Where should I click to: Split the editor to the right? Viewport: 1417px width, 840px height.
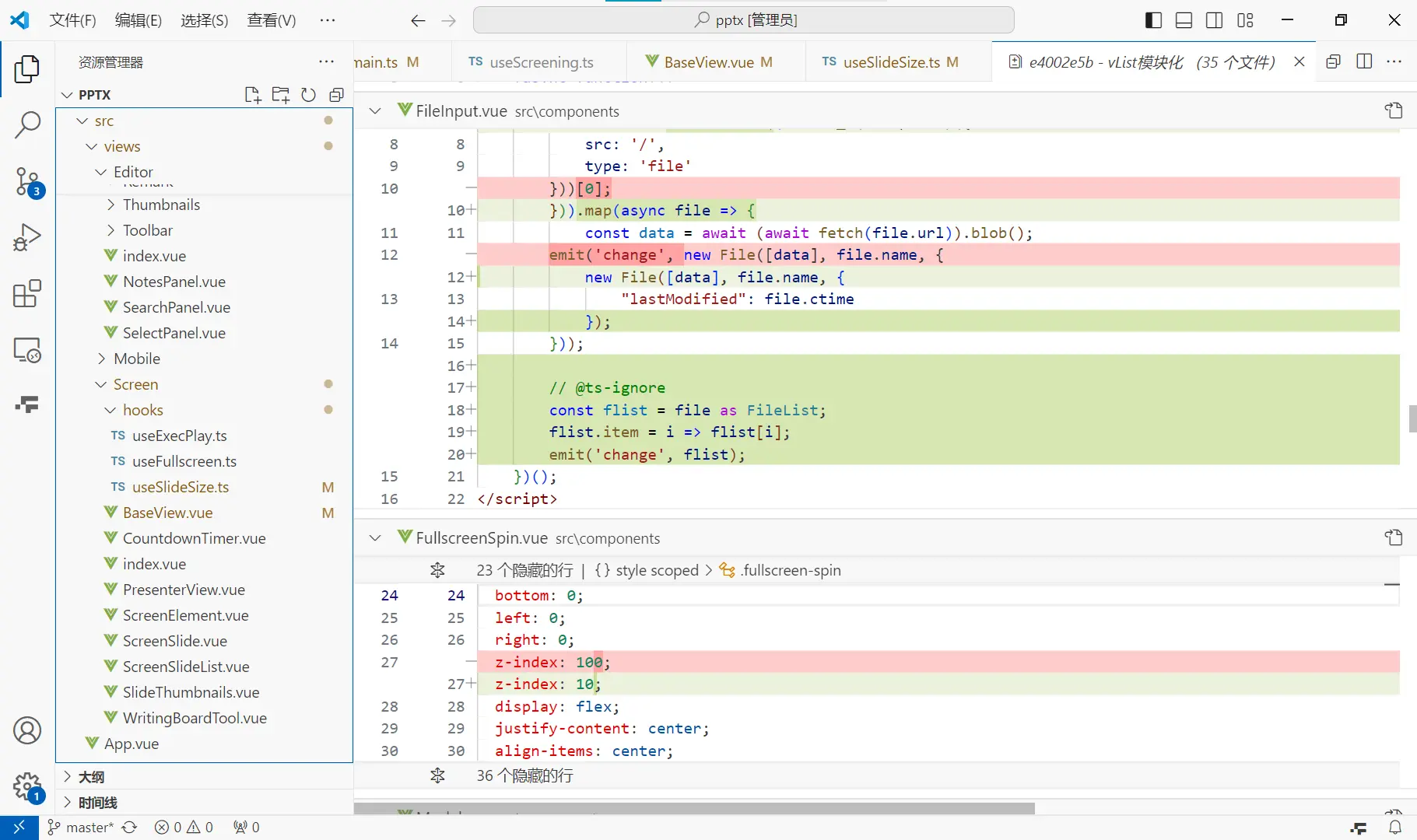coord(1364,61)
